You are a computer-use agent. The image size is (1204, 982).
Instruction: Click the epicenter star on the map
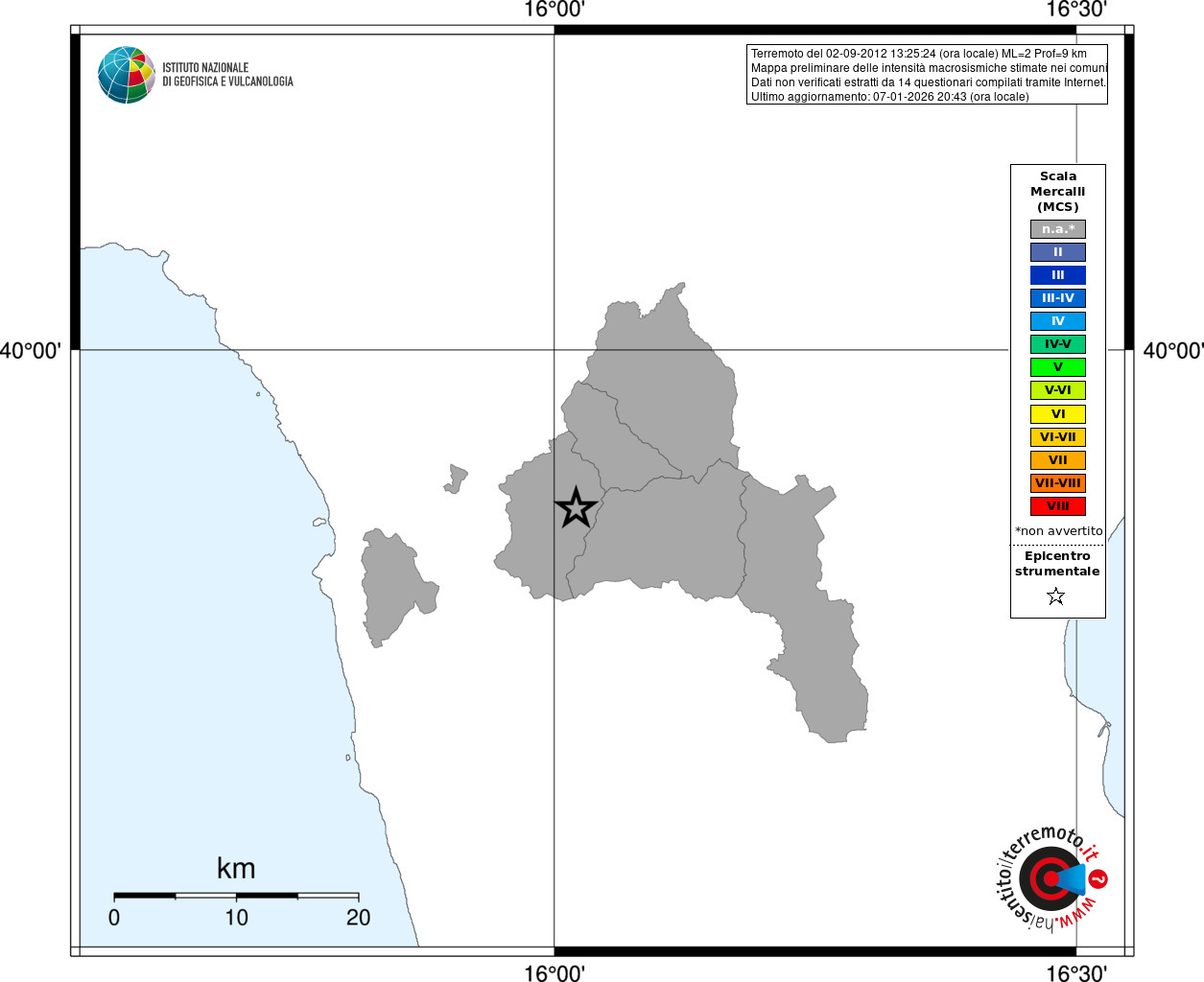tap(576, 507)
